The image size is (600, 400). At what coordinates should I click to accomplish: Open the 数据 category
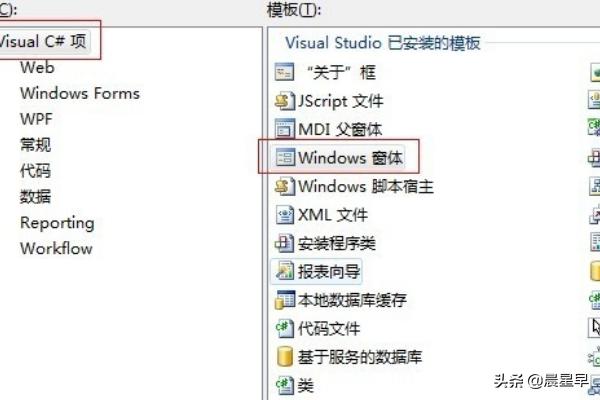pyautogui.click(x=35, y=197)
